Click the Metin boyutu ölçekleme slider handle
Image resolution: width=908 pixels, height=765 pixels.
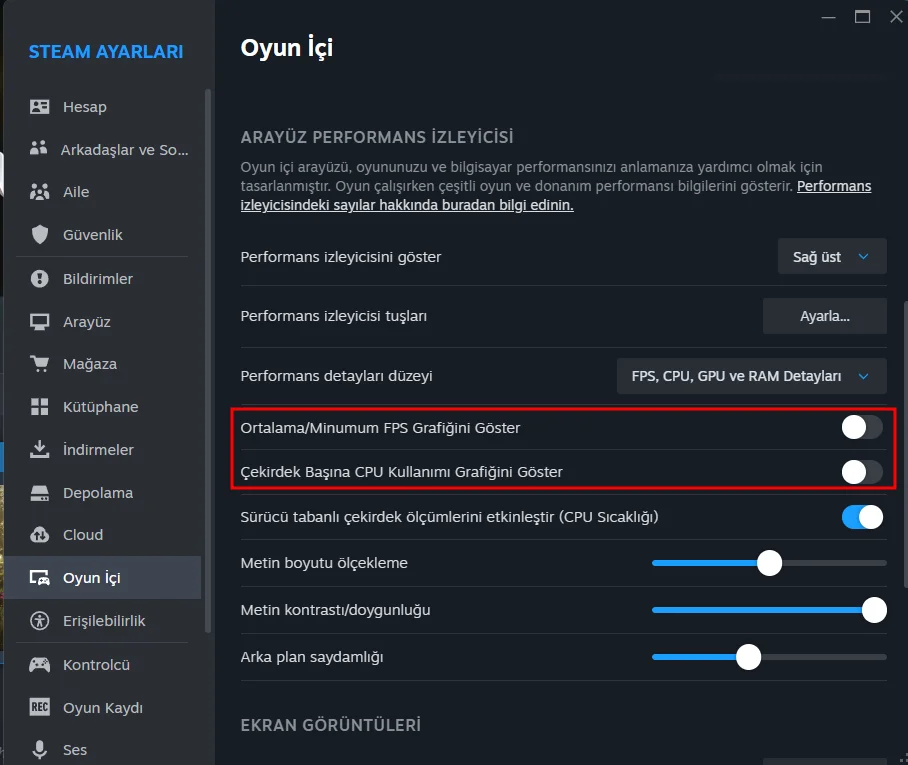click(769, 563)
